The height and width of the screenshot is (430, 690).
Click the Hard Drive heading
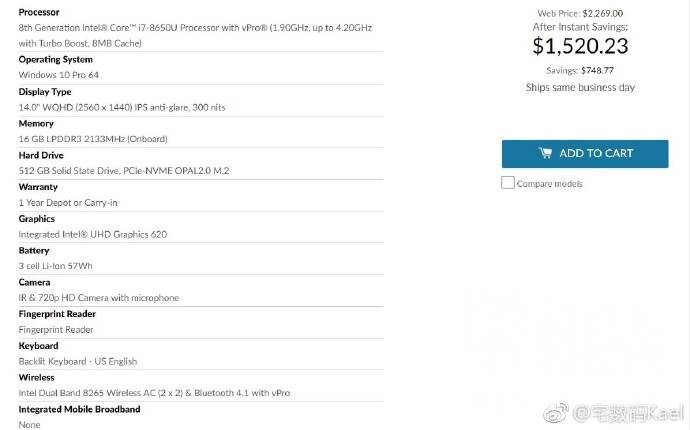(42, 155)
